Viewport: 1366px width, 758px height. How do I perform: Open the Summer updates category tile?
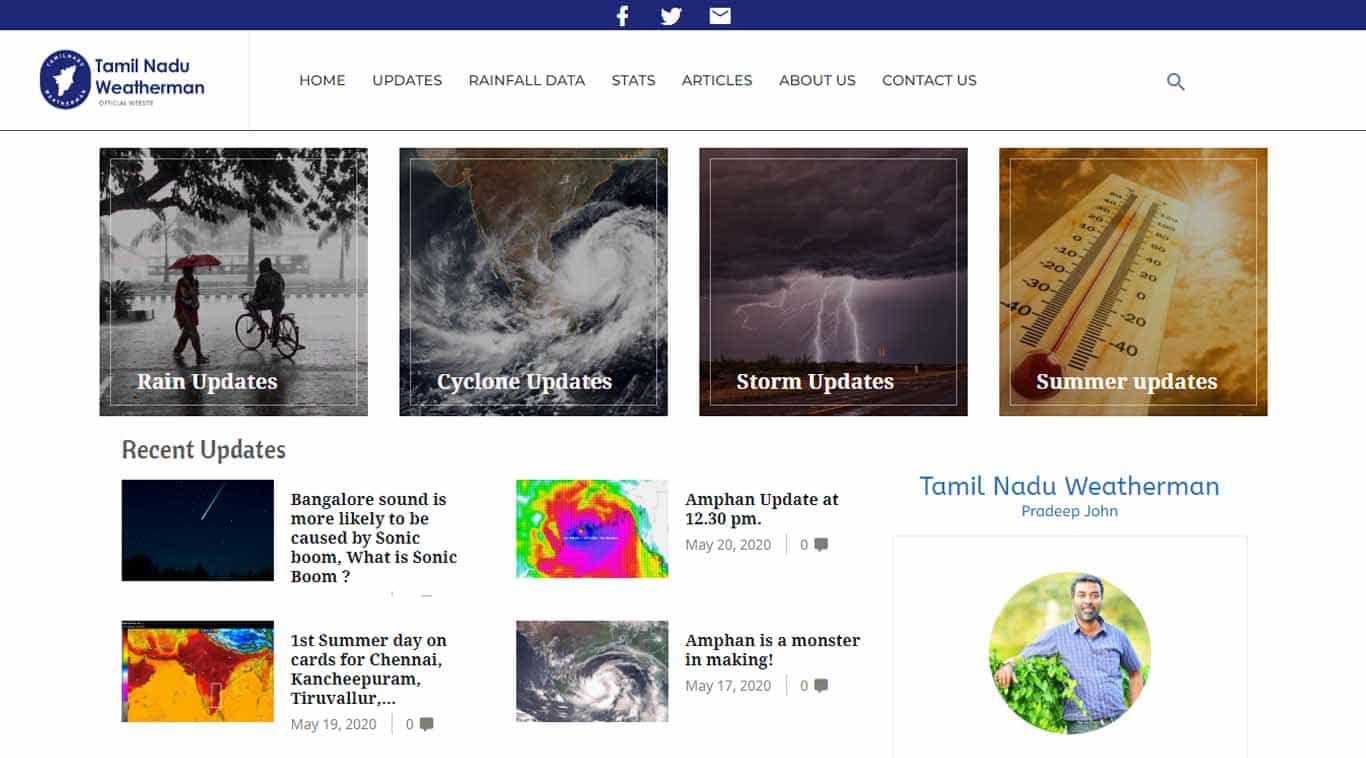coord(1133,282)
